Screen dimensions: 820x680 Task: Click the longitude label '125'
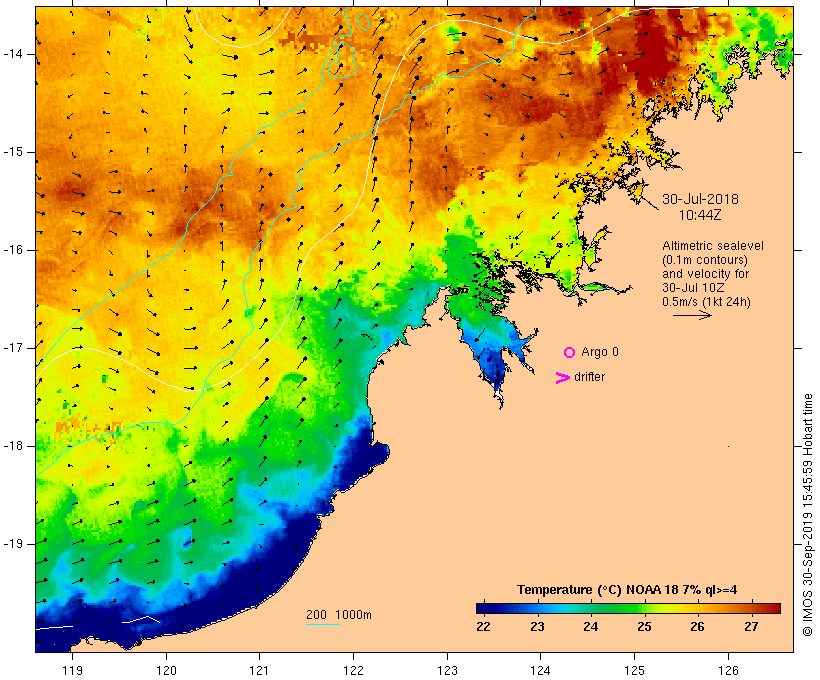pos(634,670)
